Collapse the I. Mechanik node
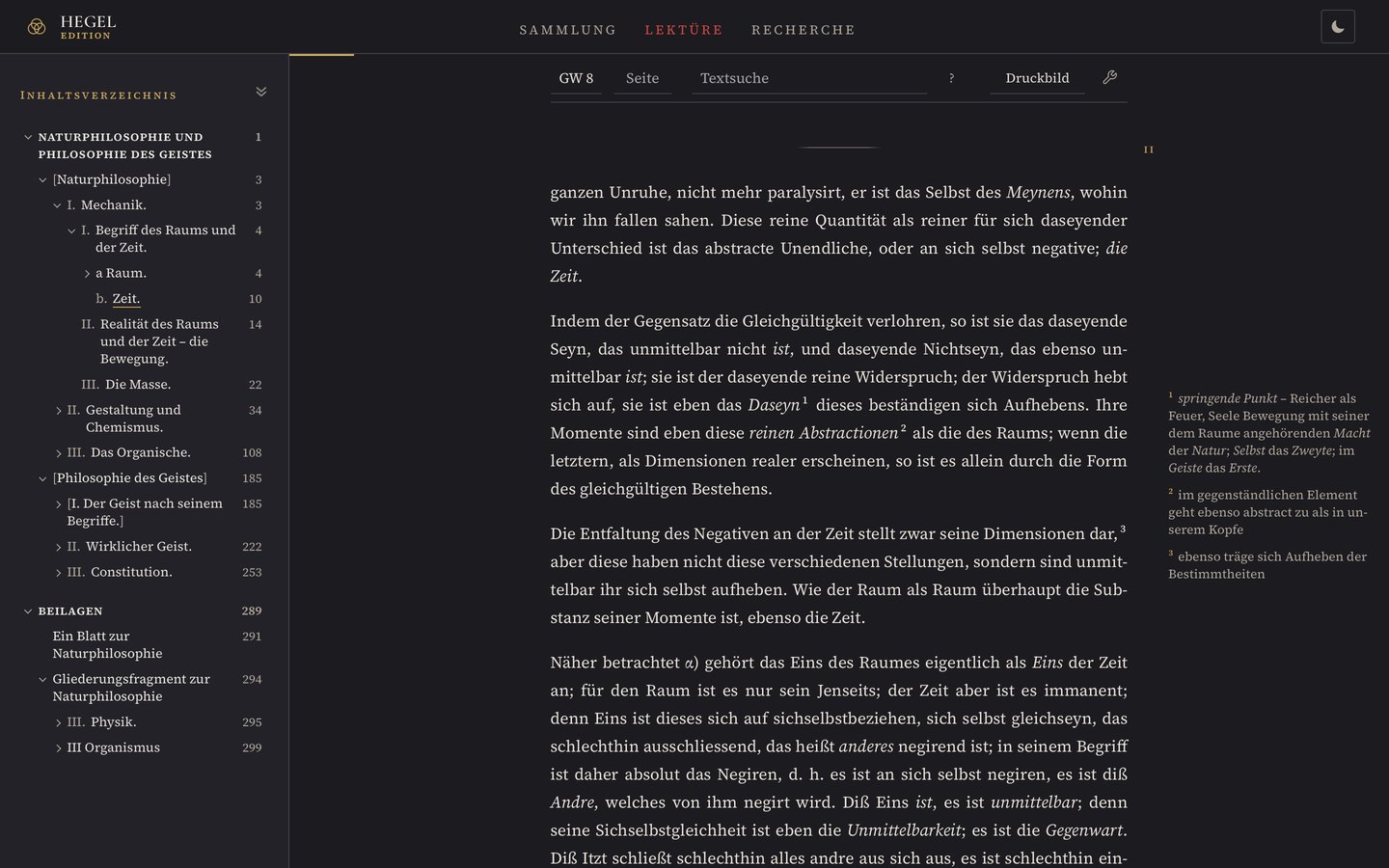 [57, 205]
